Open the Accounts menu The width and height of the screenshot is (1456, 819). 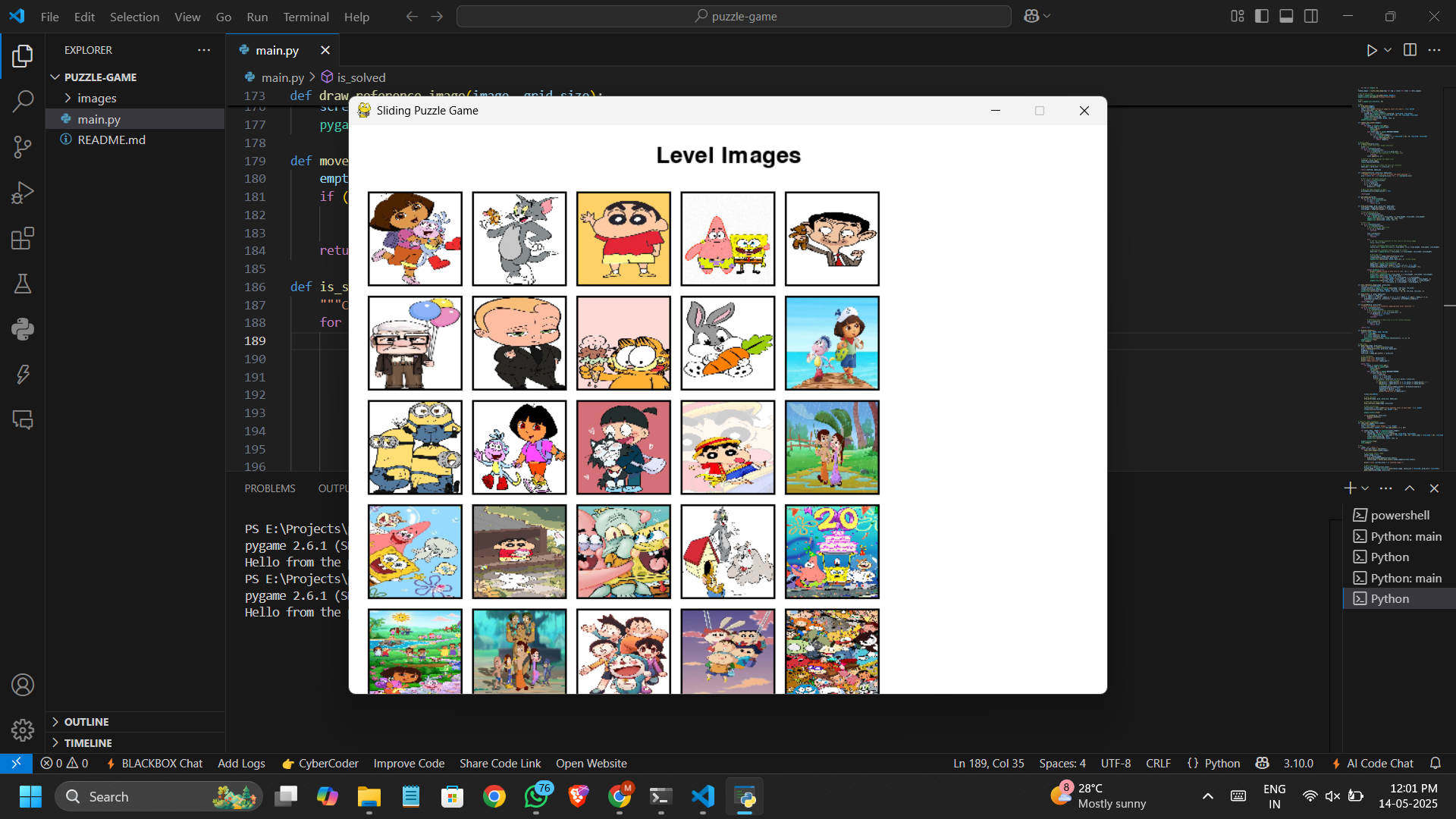tap(23, 685)
